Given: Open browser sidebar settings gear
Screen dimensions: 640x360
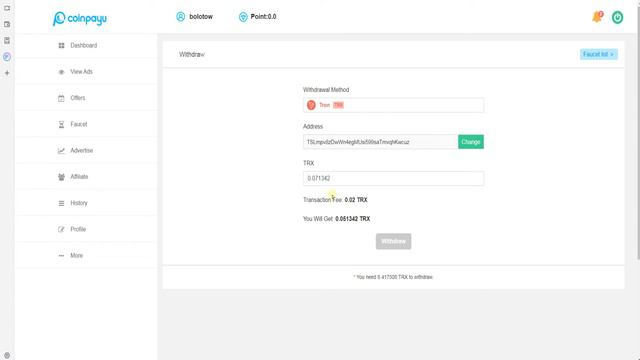Looking at the screenshot, I should pyautogui.click(x=7, y=355).
